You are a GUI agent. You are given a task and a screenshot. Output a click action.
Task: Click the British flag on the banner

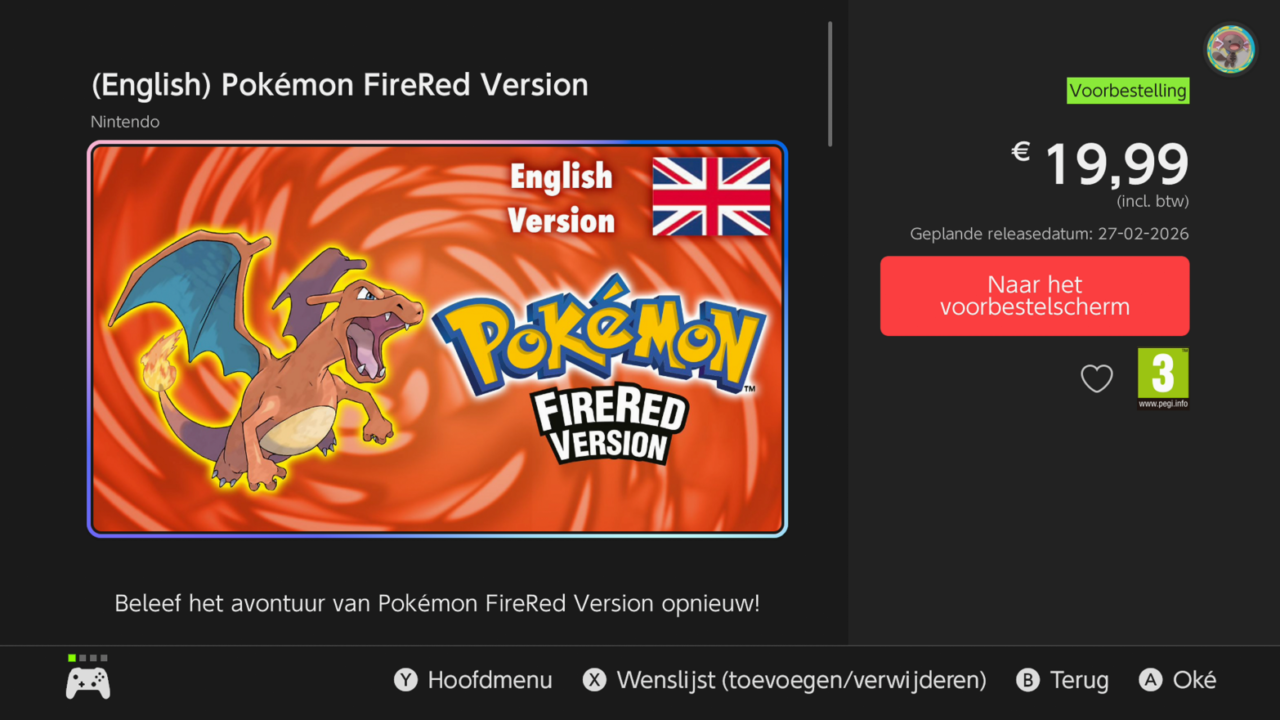tap(711, 196)
